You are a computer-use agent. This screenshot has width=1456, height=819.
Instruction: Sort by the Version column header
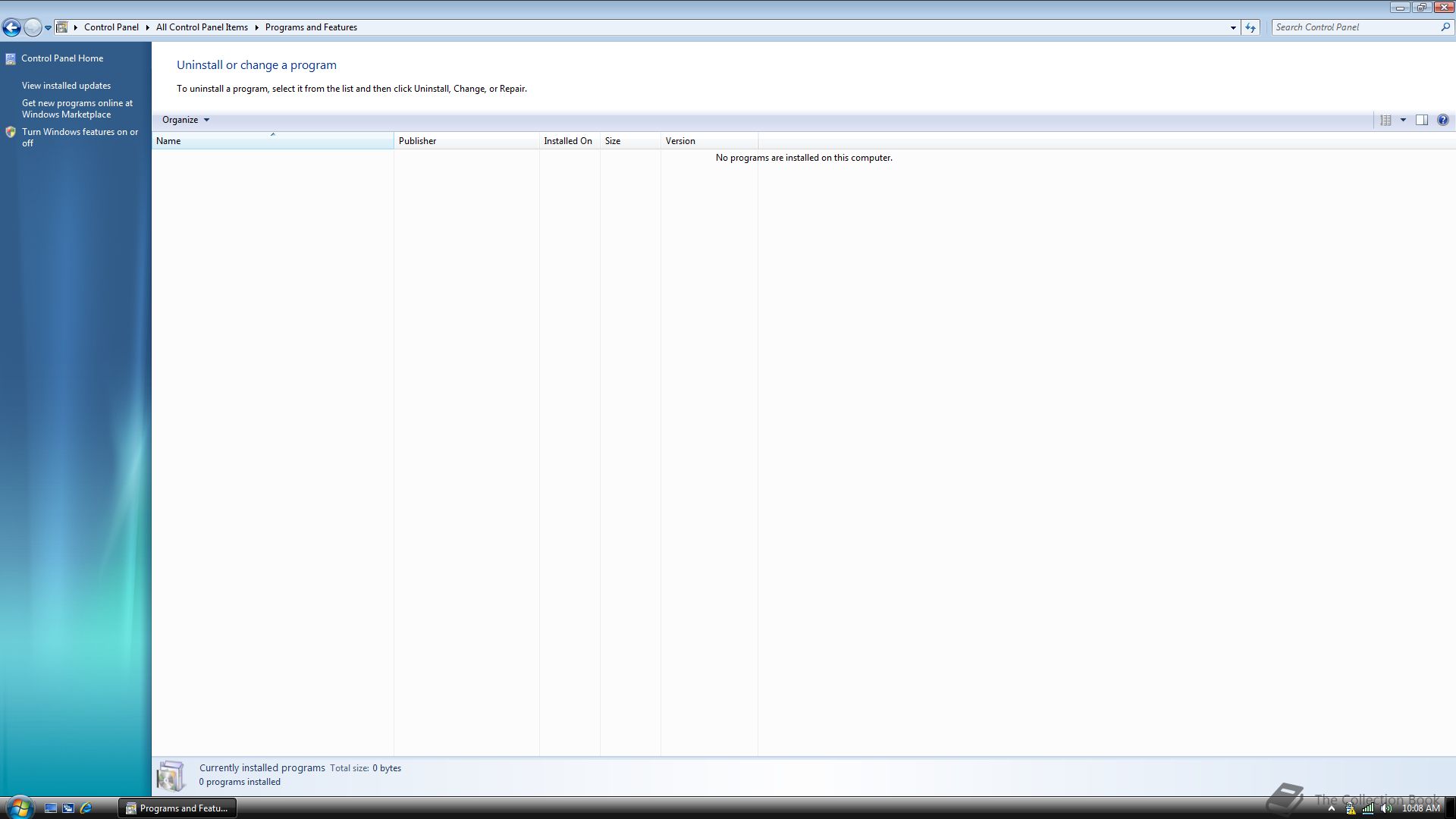pos(709,141)
